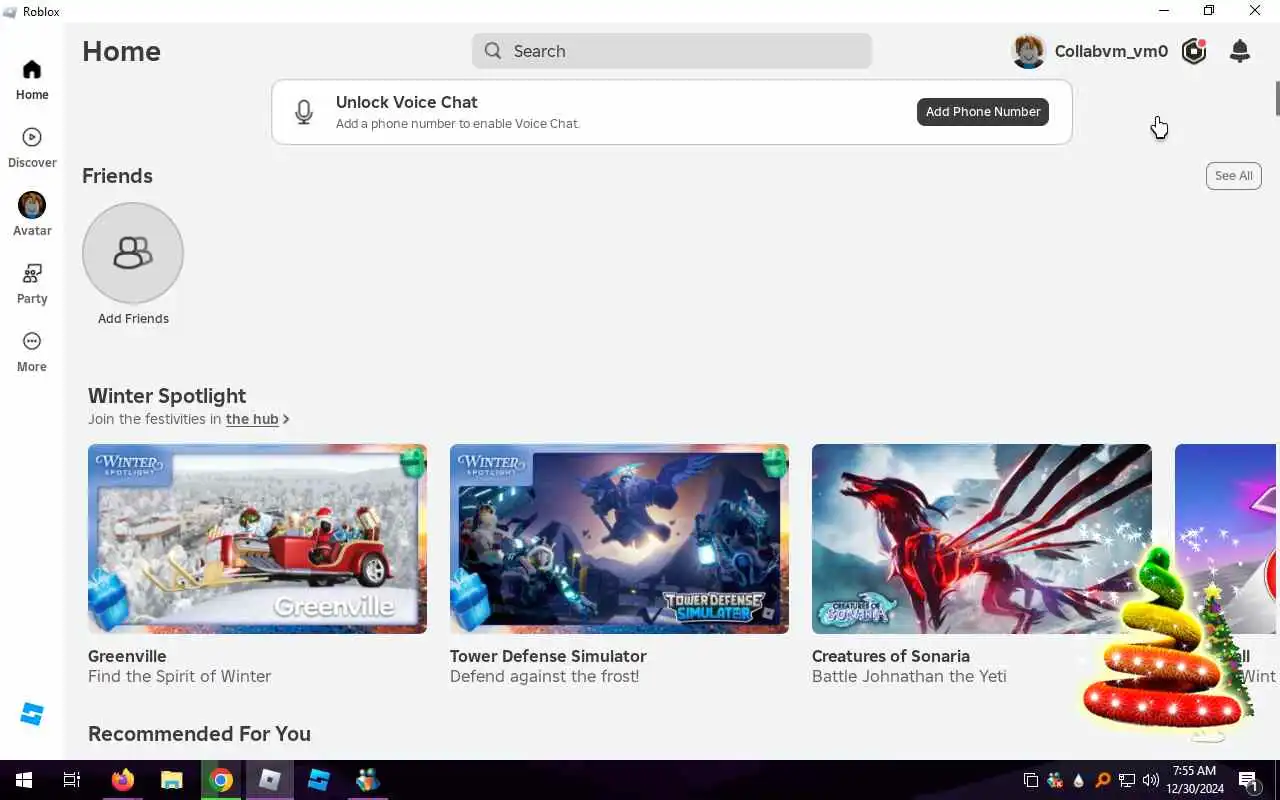The width and height of the screenshot is (1280, 800).
Task: Click the Collabvm_vm0 profile avatar picture
Action: 1029,51
